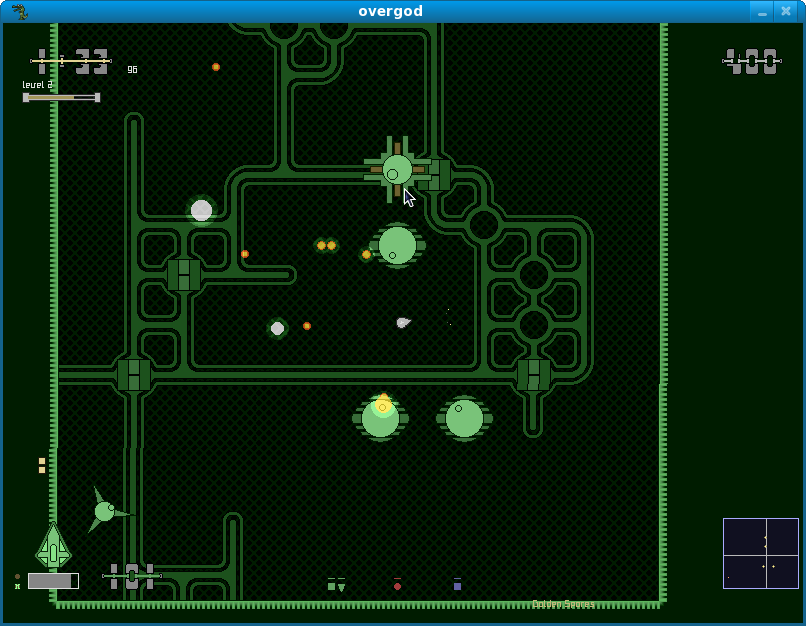Image resolution: width=806 pixels, height=626 pixels.
Task: Select the three-pronged spinner enemy
Action: (x=108, y=510)
